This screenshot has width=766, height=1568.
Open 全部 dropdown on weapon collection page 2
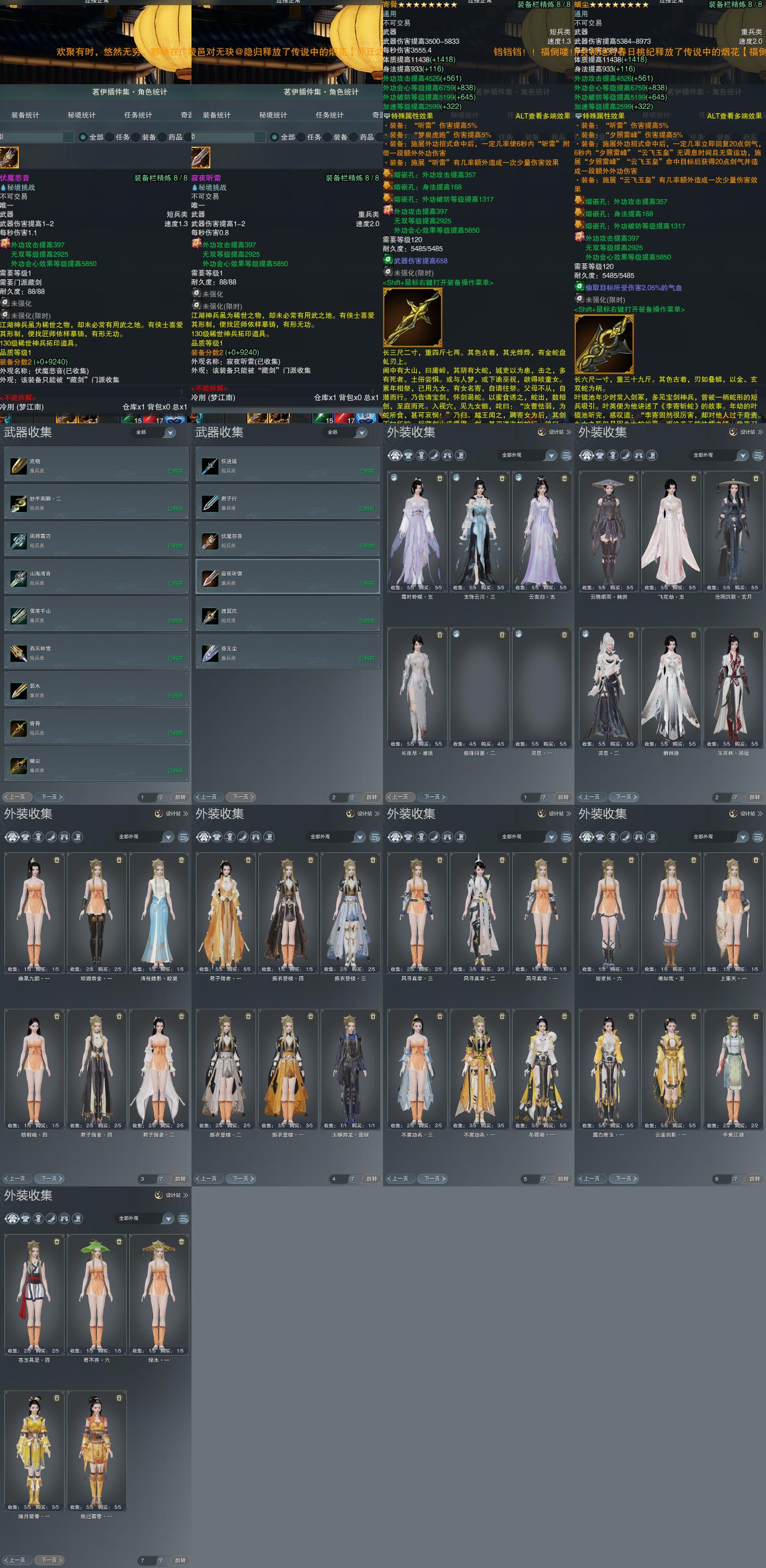[346, 432]
